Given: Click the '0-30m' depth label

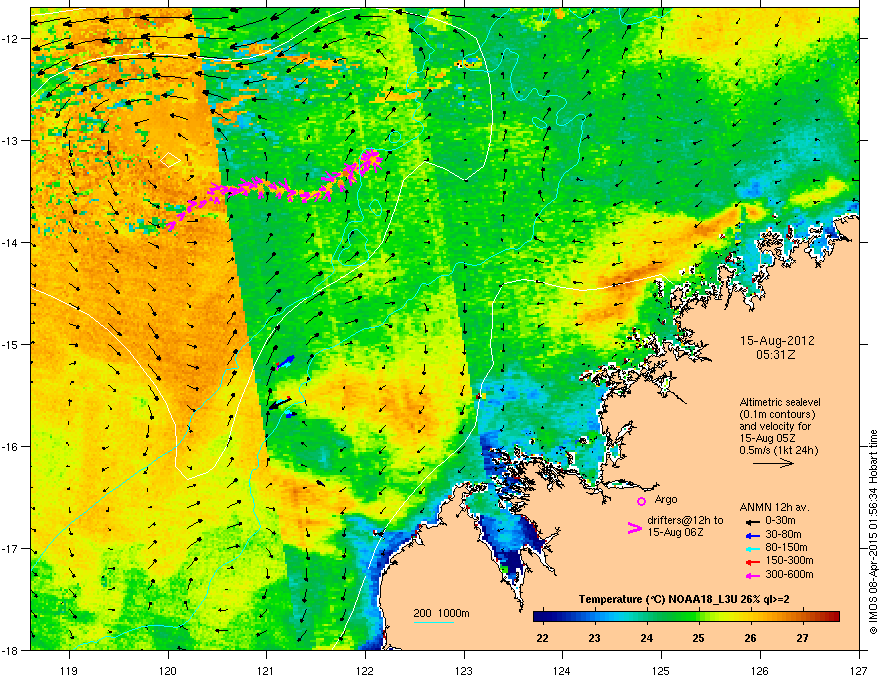Looking at the screenshot, I should tap(780, 521).
